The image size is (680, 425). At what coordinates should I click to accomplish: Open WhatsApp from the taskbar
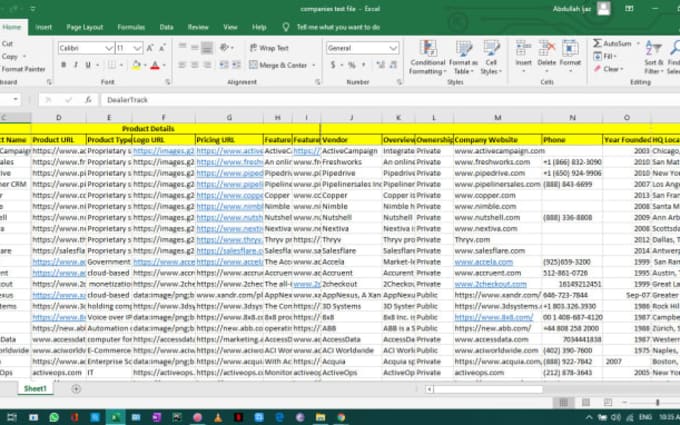[54, 417]
